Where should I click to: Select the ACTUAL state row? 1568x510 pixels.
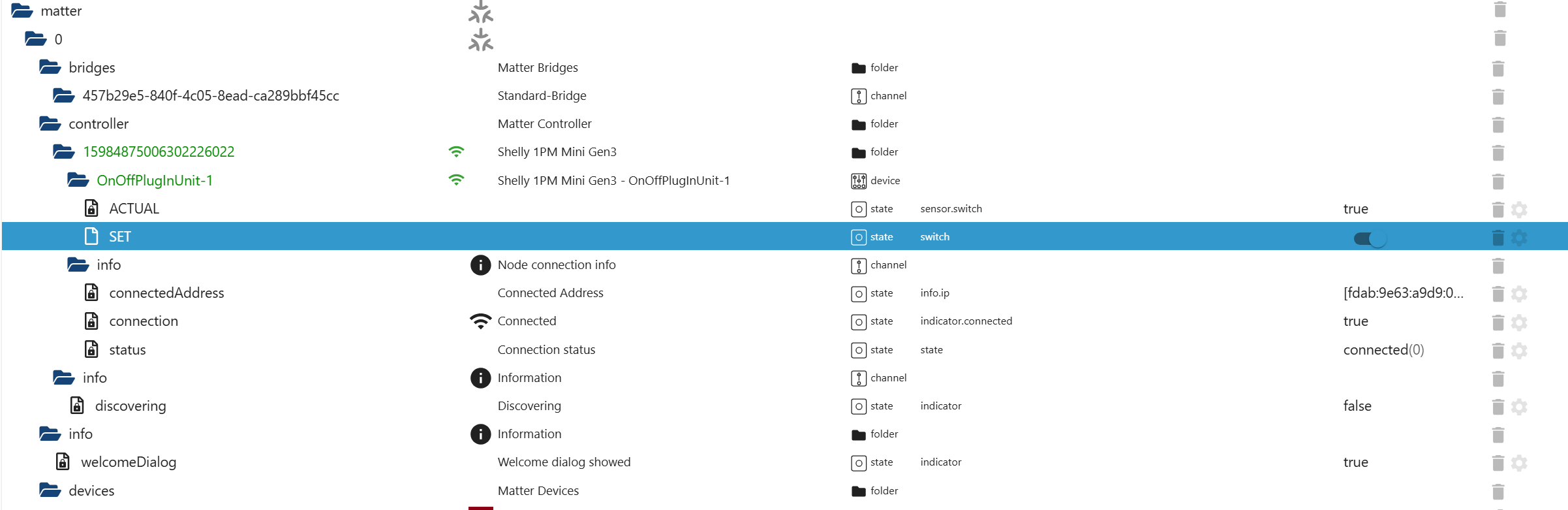click(134, 209)
